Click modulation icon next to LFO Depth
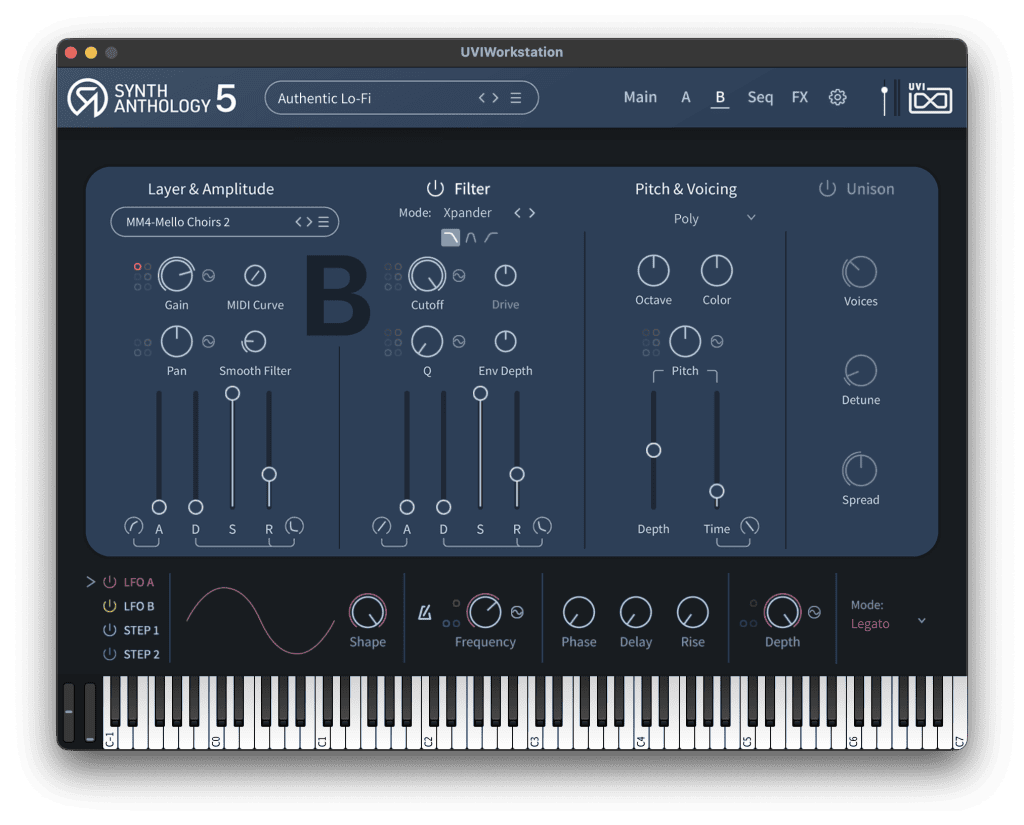Image resolution: width=1024 pixels, height=825 pixels. (814, 613)
